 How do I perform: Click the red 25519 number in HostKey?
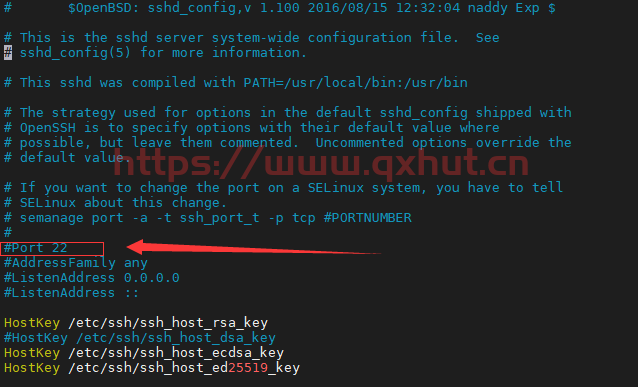pos(248,368)
